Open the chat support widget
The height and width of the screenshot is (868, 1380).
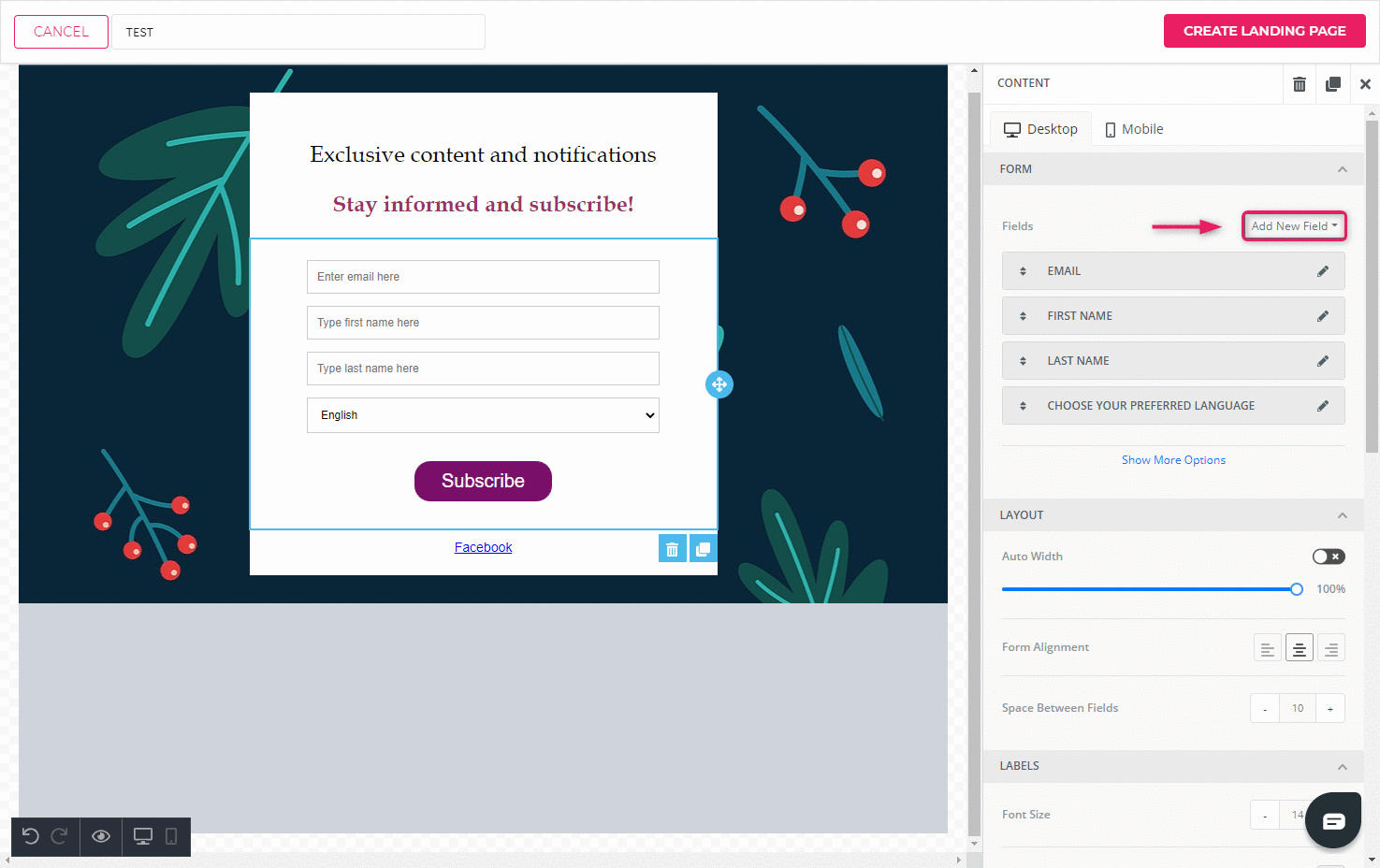(1333, 820)
